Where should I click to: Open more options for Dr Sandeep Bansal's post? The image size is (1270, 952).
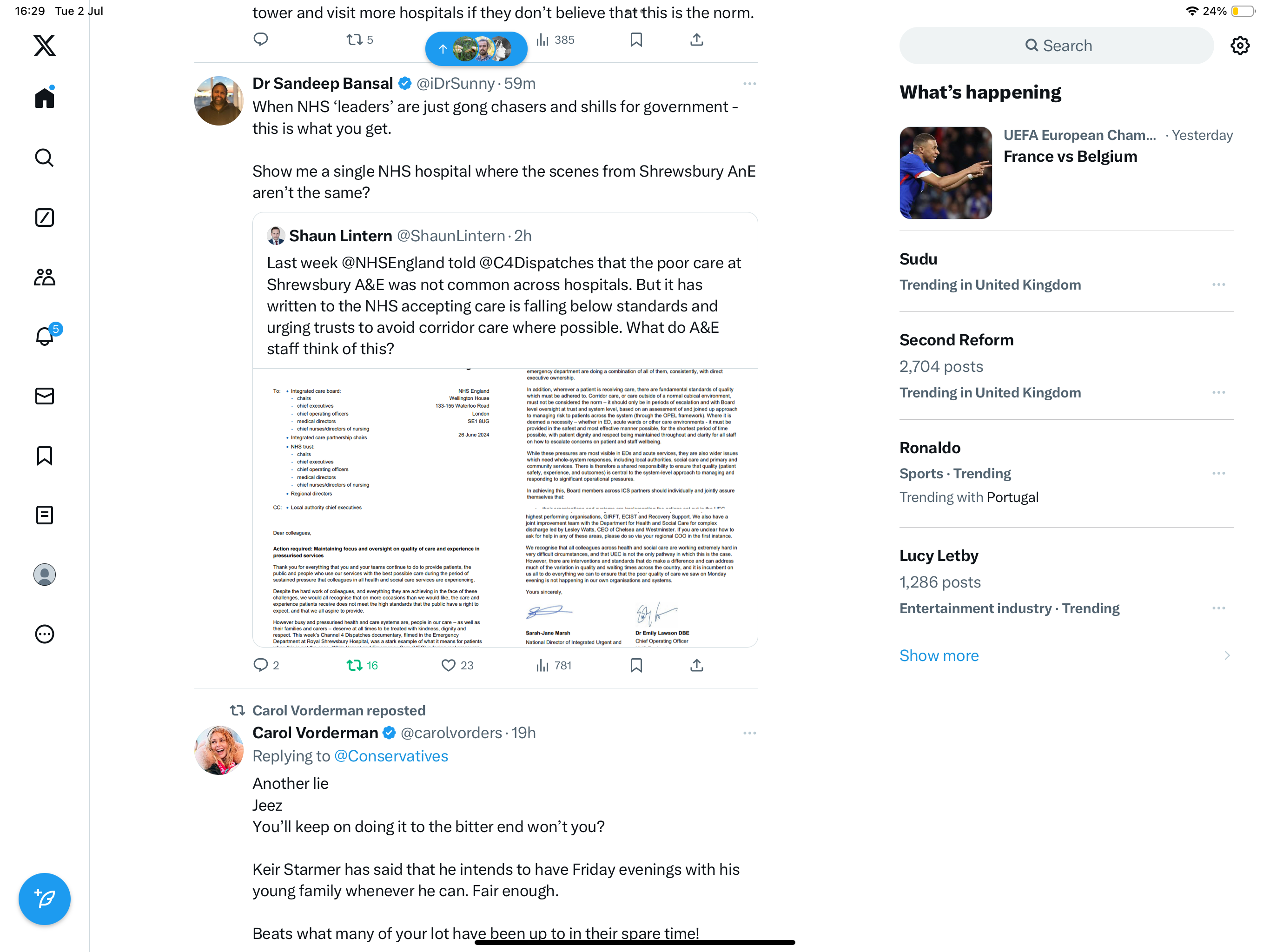click(x=749, y=84)
